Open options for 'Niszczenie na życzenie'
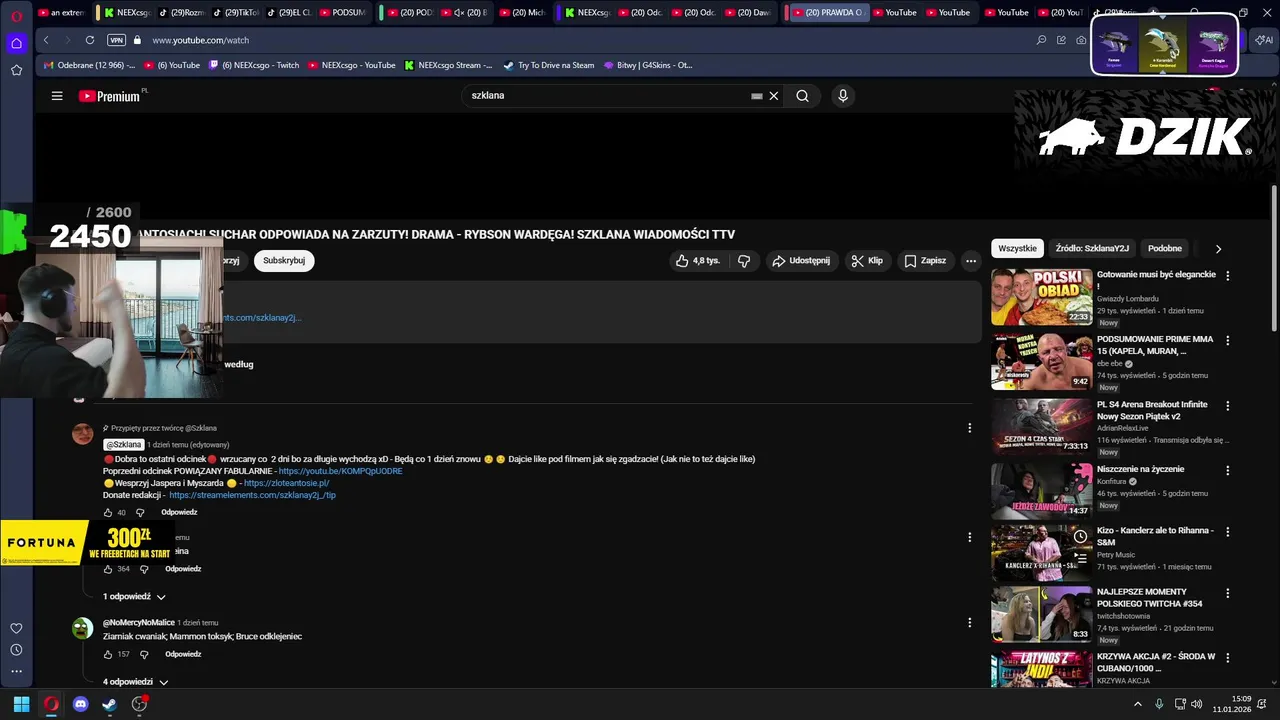The image size is (1280, 720). [x=1228, y=470]
